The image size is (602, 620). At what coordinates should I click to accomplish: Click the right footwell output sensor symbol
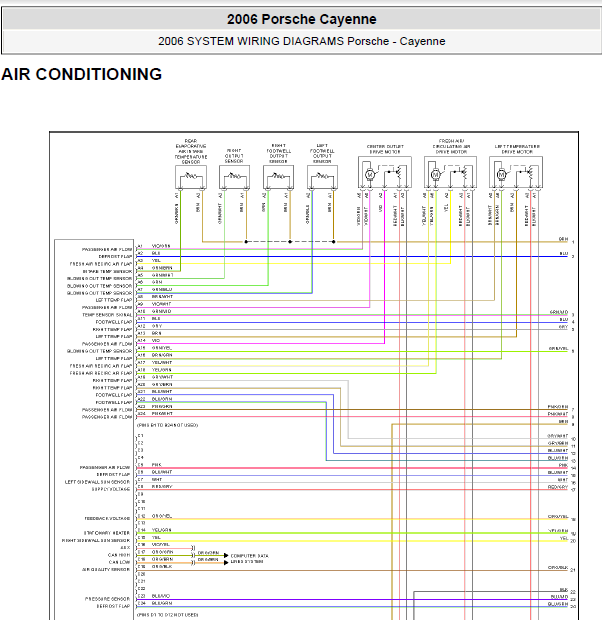pos(278,177)
